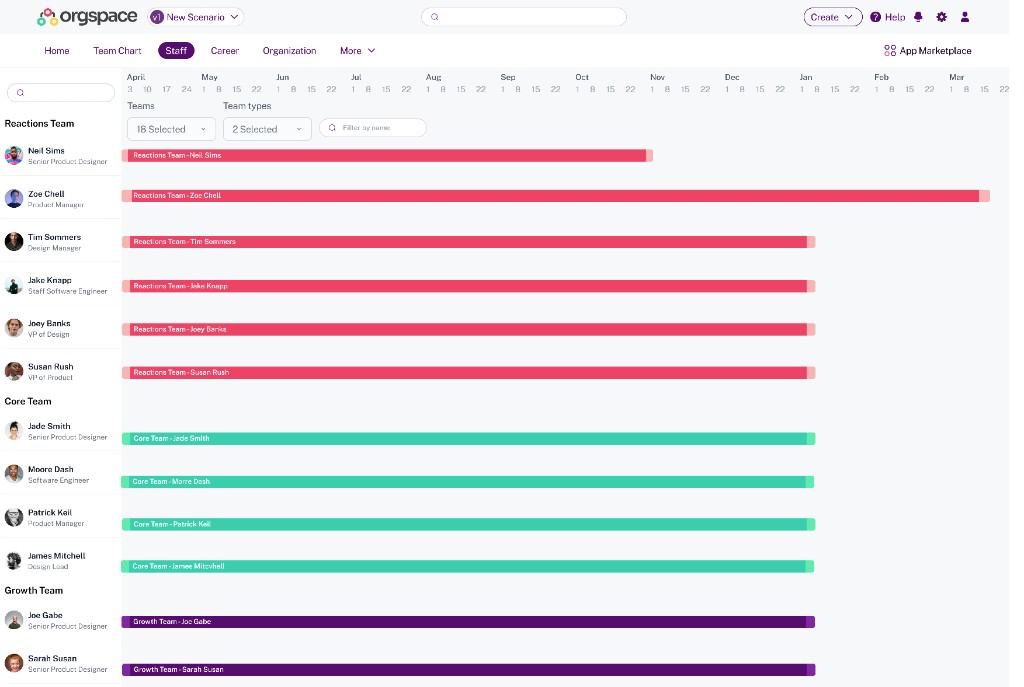Click the Oct month label in timeline
1024x687 pixels.
pos(582,77)
